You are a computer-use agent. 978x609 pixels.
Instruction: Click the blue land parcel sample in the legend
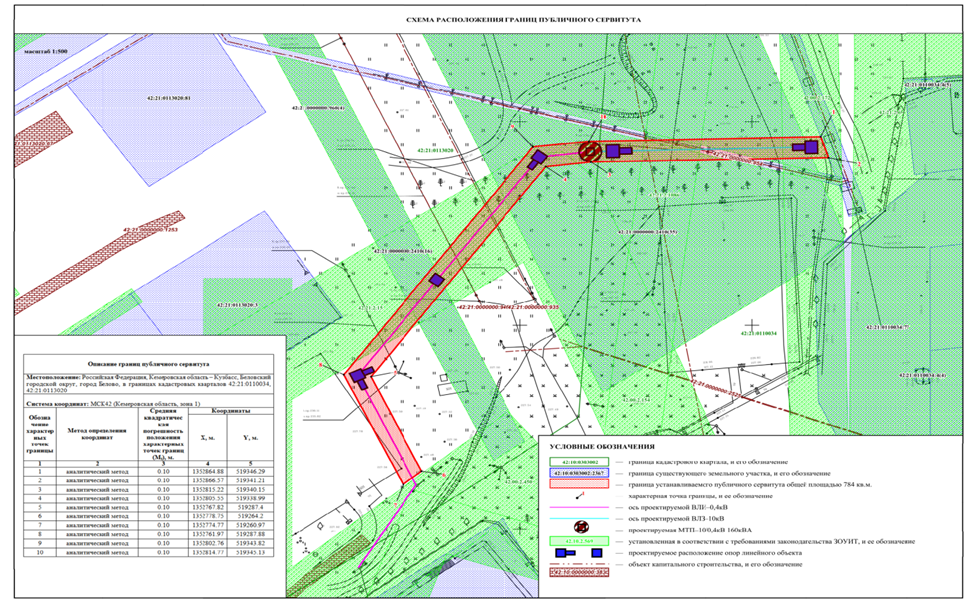576,471
